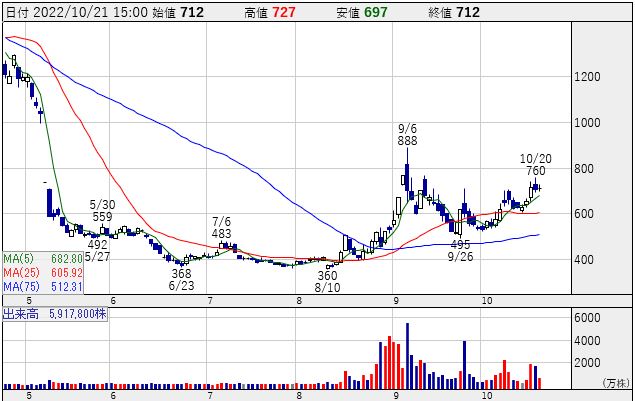
Task: Click the 9/26 low annotation of 495
Action: point(460,244)
